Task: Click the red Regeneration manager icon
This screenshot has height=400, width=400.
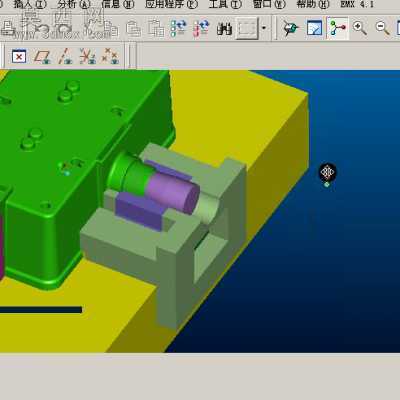Action: 201,29
